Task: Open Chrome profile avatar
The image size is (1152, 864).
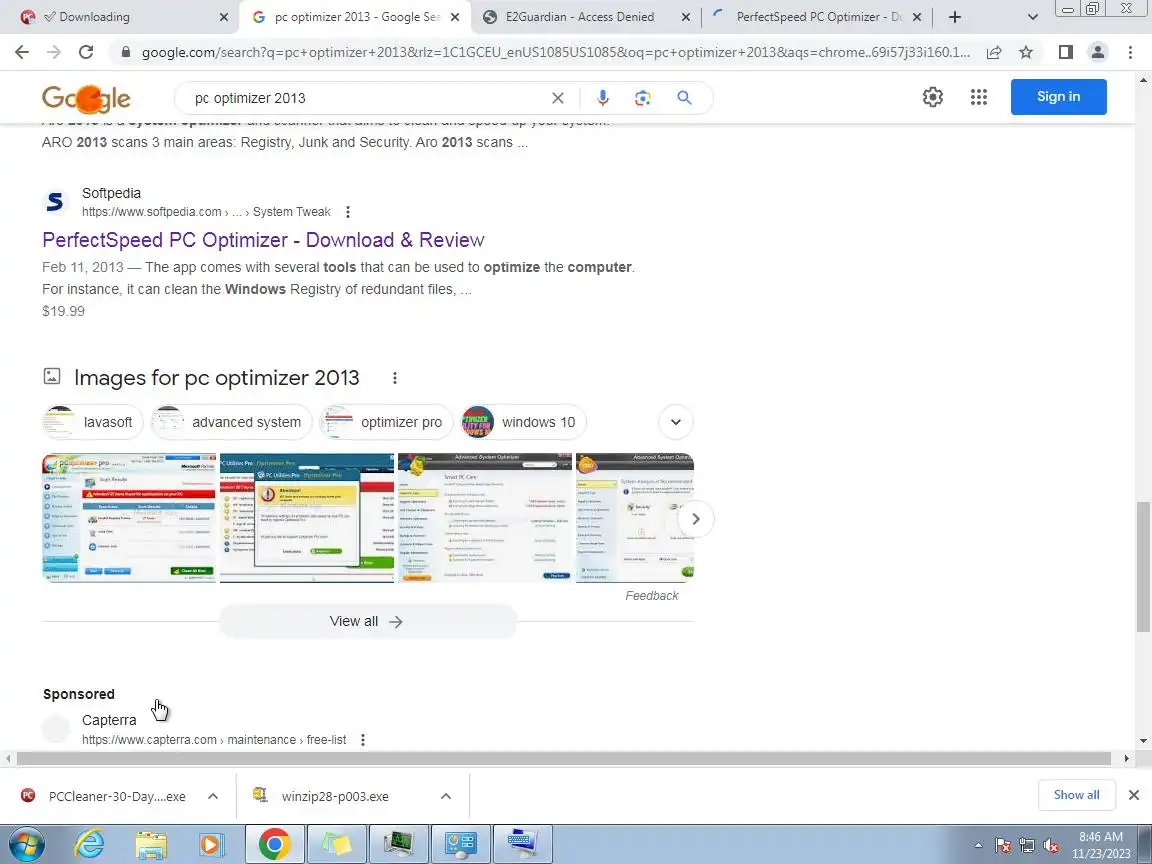Action: (x=1098, y=52)
